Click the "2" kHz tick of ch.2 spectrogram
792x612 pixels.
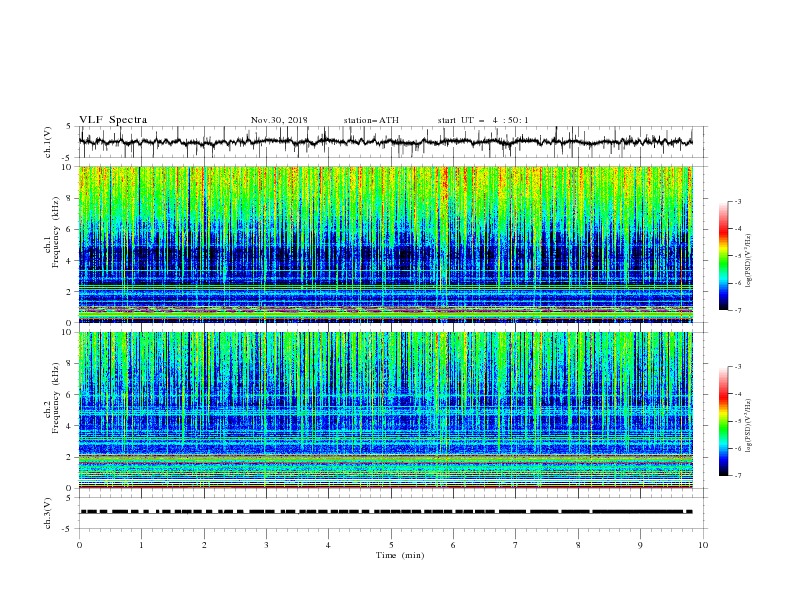[x=70, y=457]
